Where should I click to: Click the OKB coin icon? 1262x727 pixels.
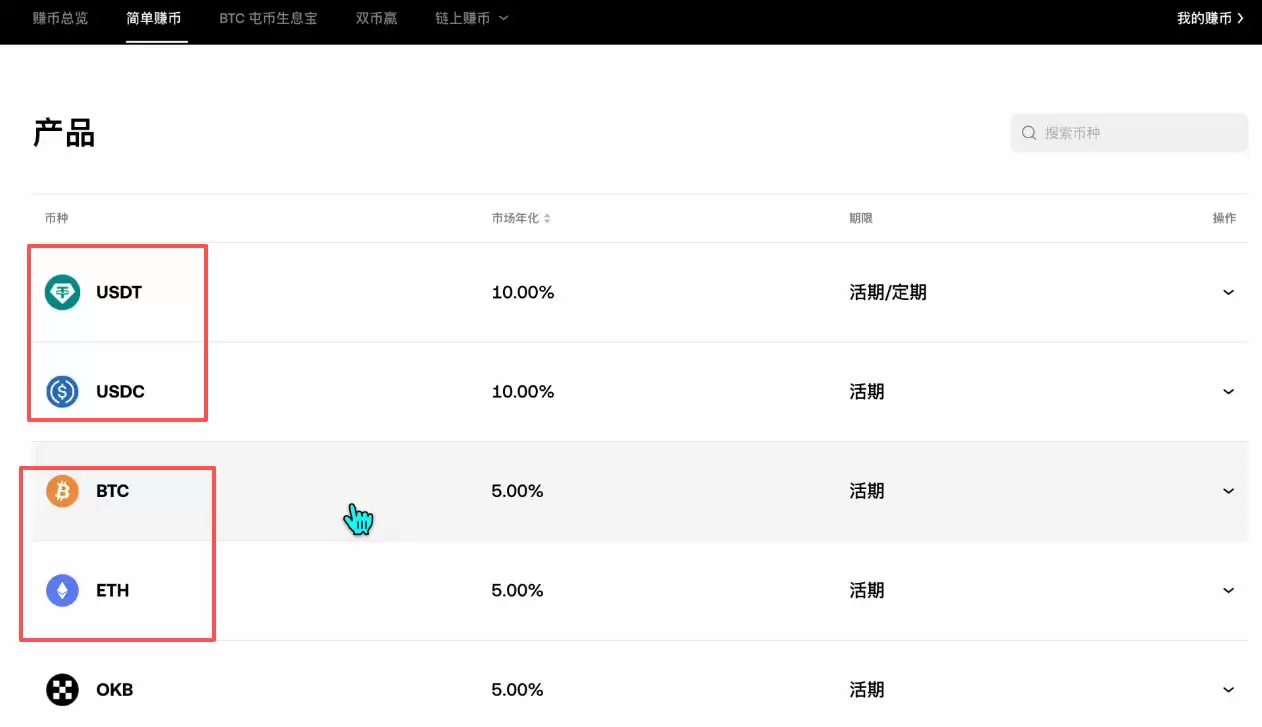tap(61, 689)
